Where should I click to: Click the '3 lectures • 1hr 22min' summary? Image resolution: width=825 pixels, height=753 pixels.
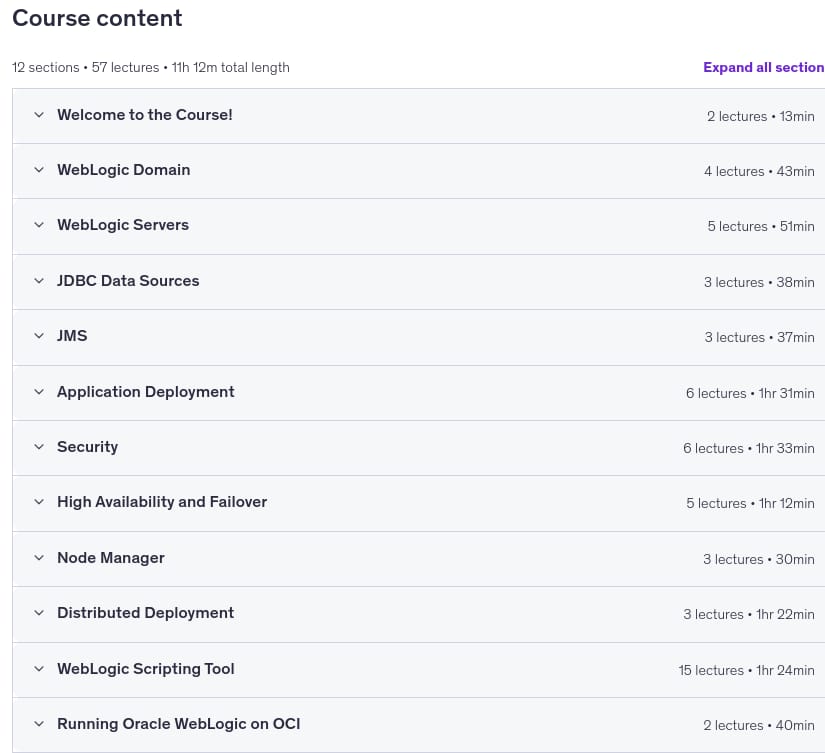pyautogui.click(x=748, y=614)
